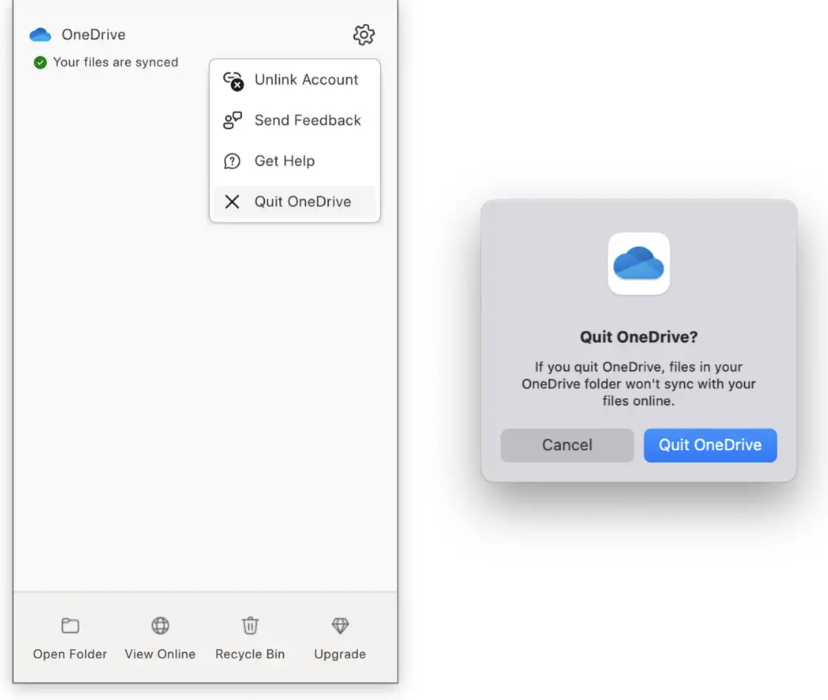
Task: Click the Upgrade diamond icon
Action: point(340,626)
